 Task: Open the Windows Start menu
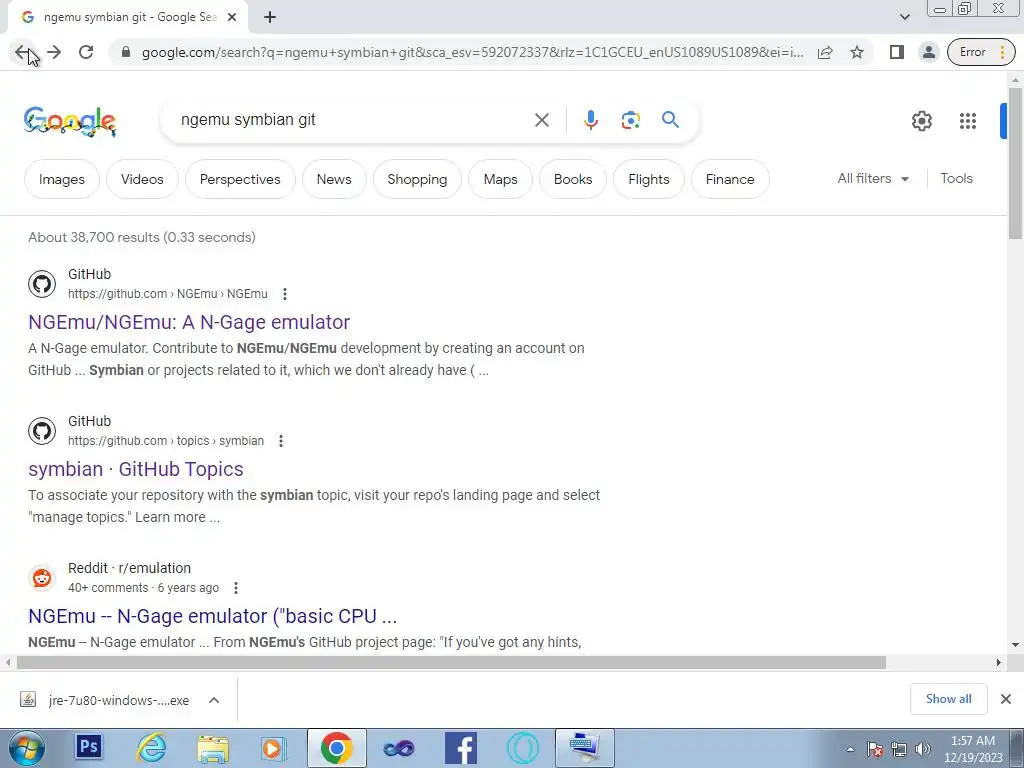(27, 748)
